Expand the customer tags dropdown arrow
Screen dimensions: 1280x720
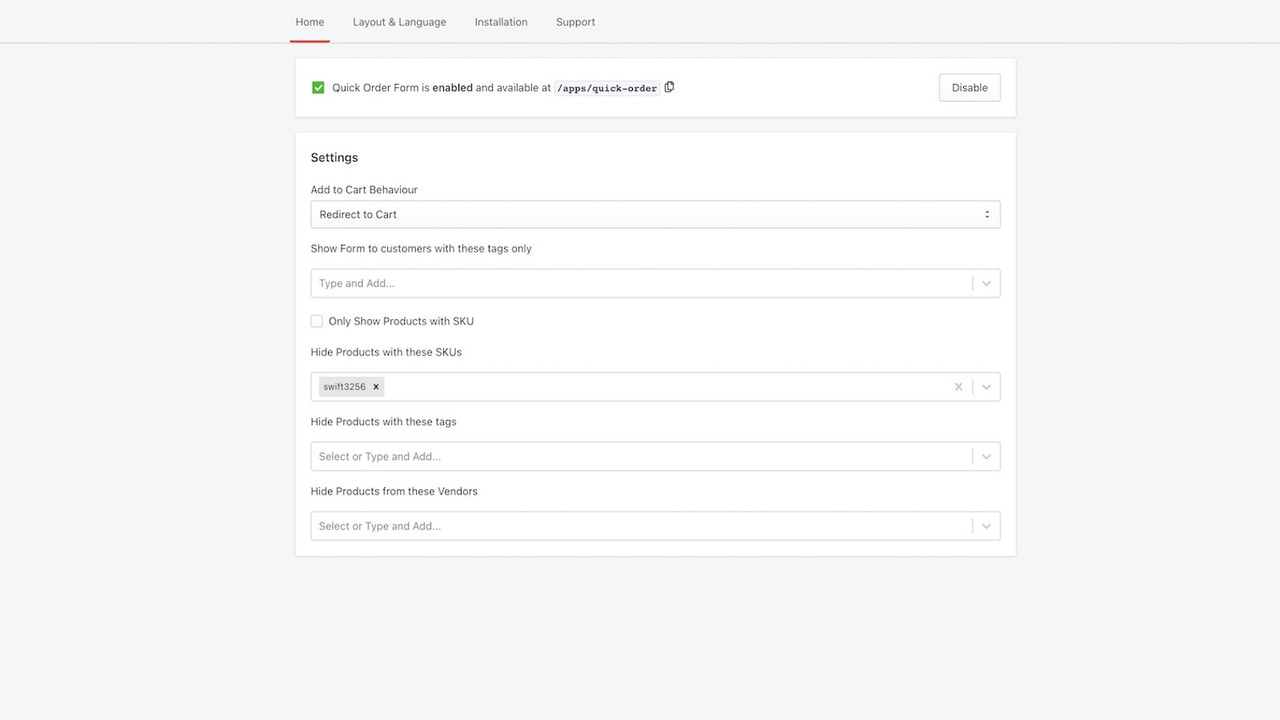pos(986,283)
